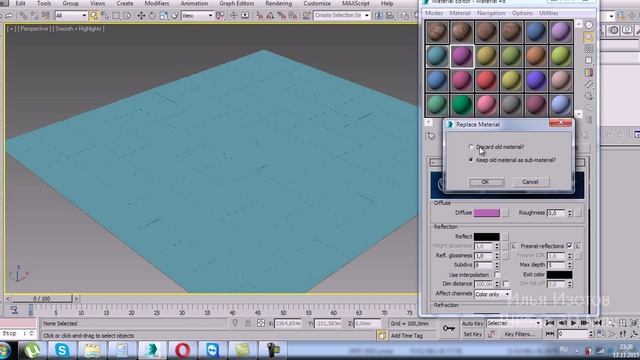Screen dimensions: 640x360
Task: Toggle the Percent Snap icon
Action: pos(282,16)
